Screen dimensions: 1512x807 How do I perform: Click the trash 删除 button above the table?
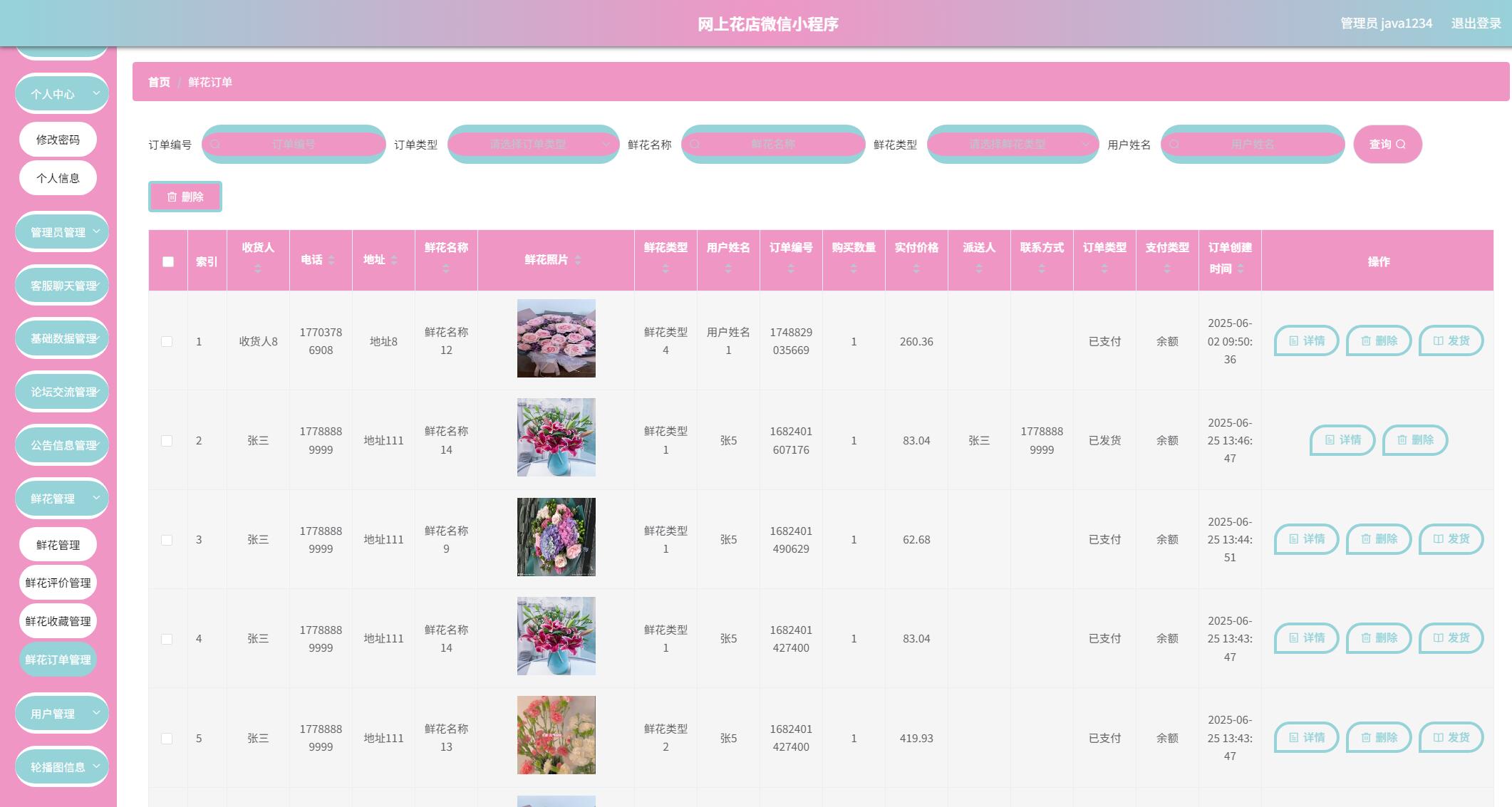tap(185, 197)
